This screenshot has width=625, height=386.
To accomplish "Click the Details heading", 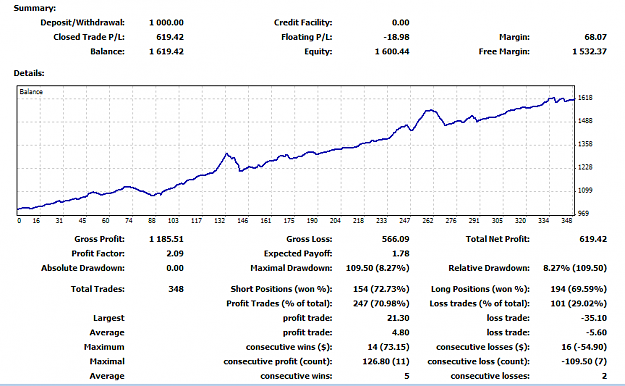I will click(x=29, y=73).
